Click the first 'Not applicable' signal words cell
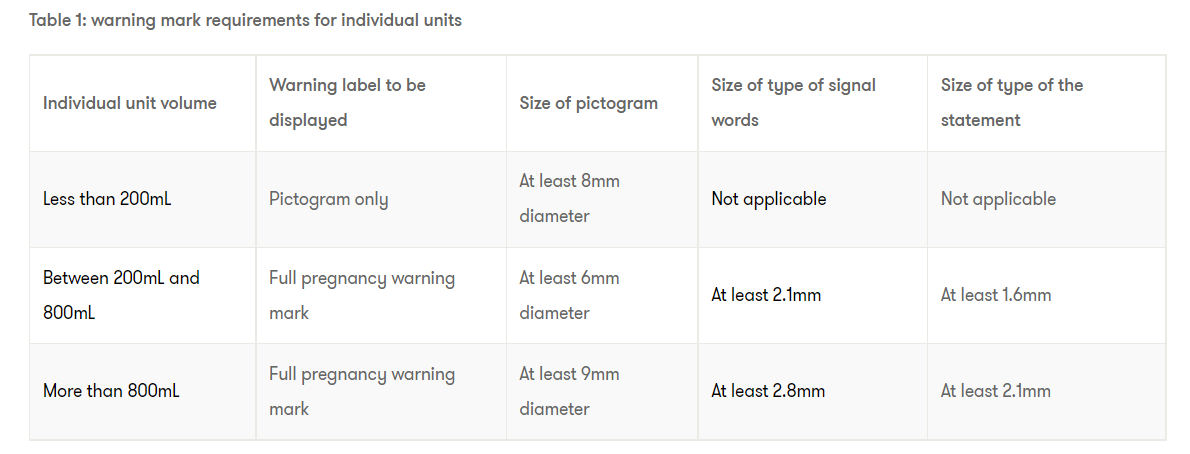Viewport: 1190px width, 454px height. point(769,199)
